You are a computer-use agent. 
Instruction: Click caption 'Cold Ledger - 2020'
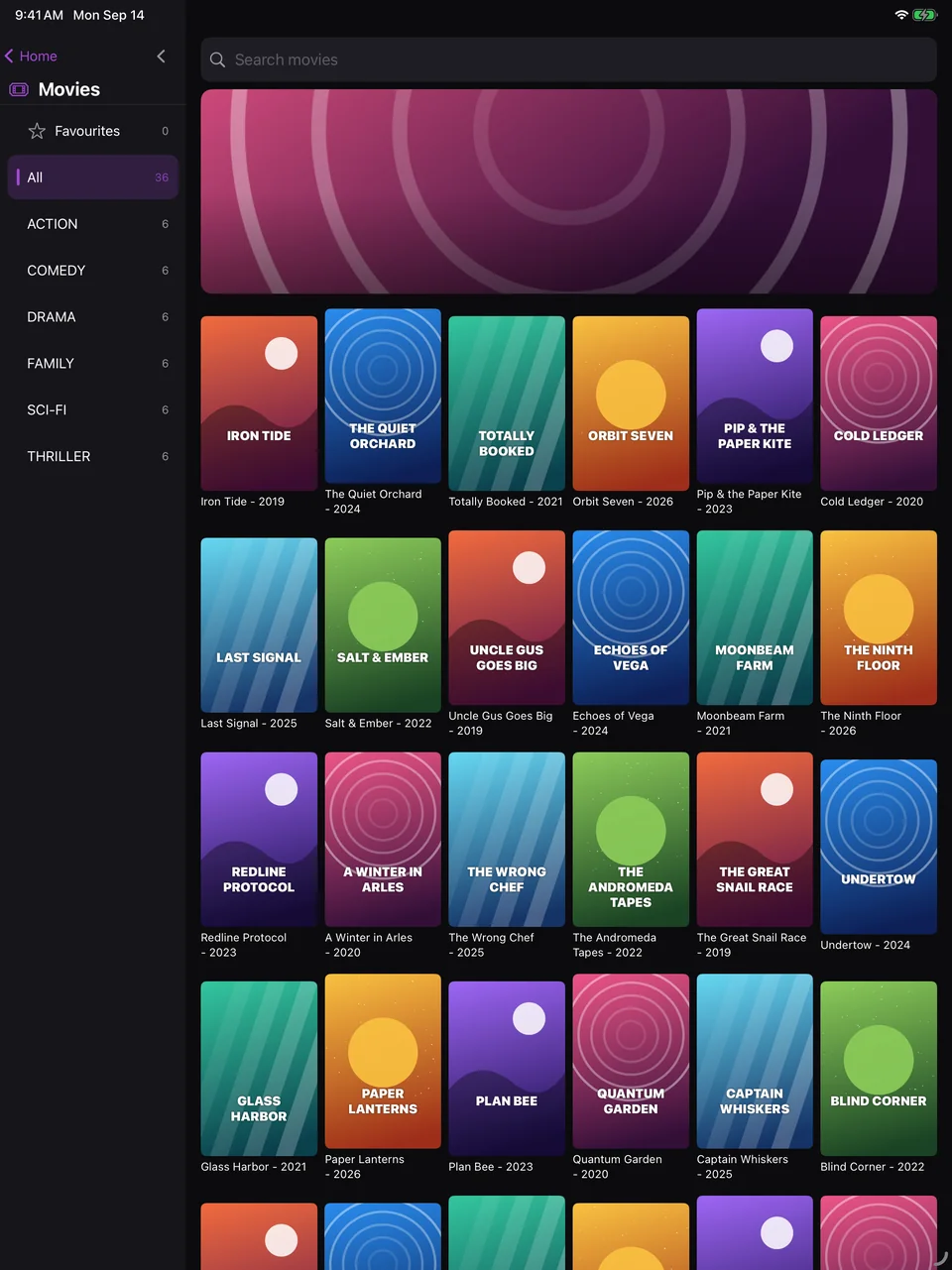click(x=872, y=502)
